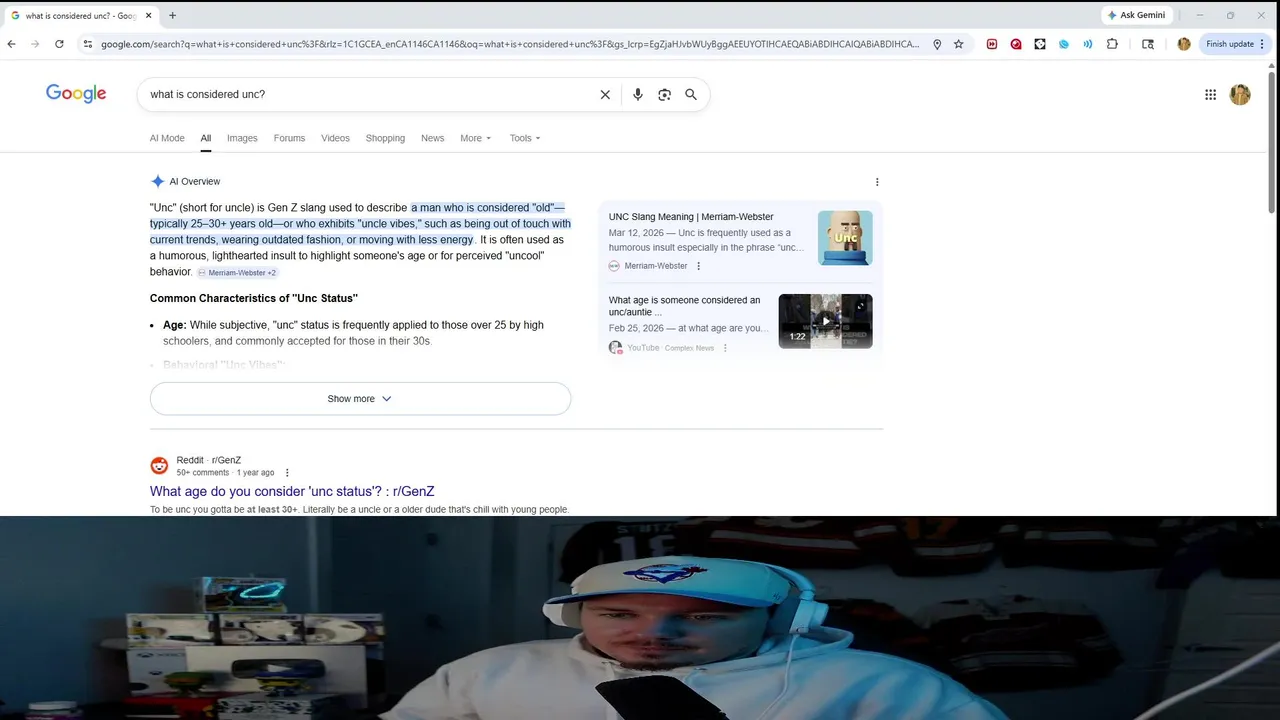Click the Unc cartoon thumbnail image
This screenshot has width=1280, height=720.
click(x=845, y=238)
